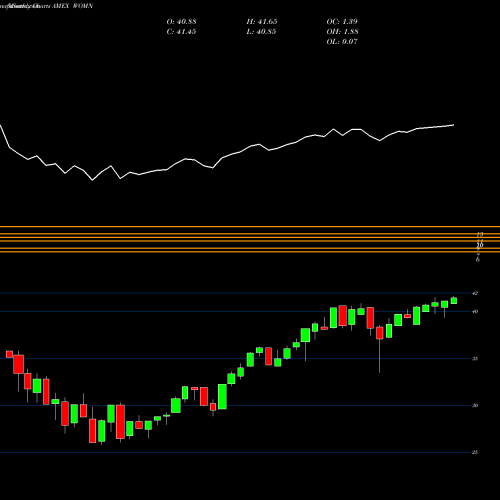
Task: Click the 35 price axis label
Action: pos(475,359)
